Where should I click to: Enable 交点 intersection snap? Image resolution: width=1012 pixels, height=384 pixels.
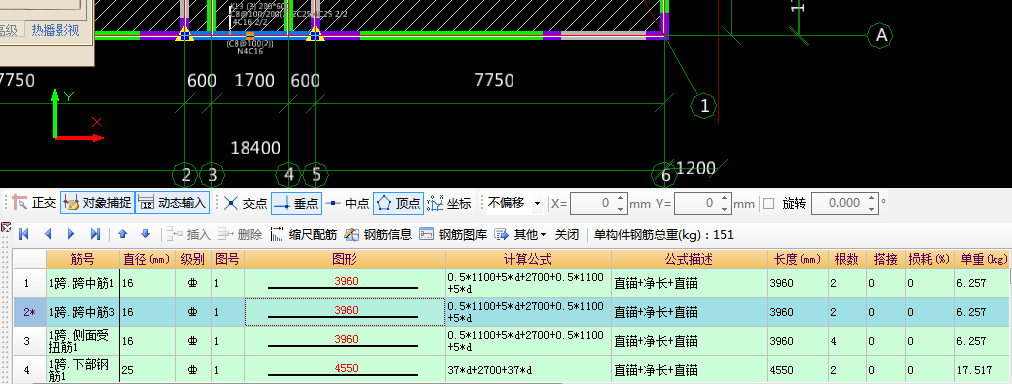tap(245, 203)
